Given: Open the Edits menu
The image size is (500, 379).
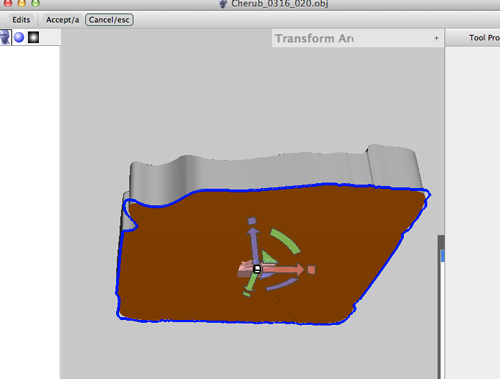Looking at the screenshot, I should [21, 20].
